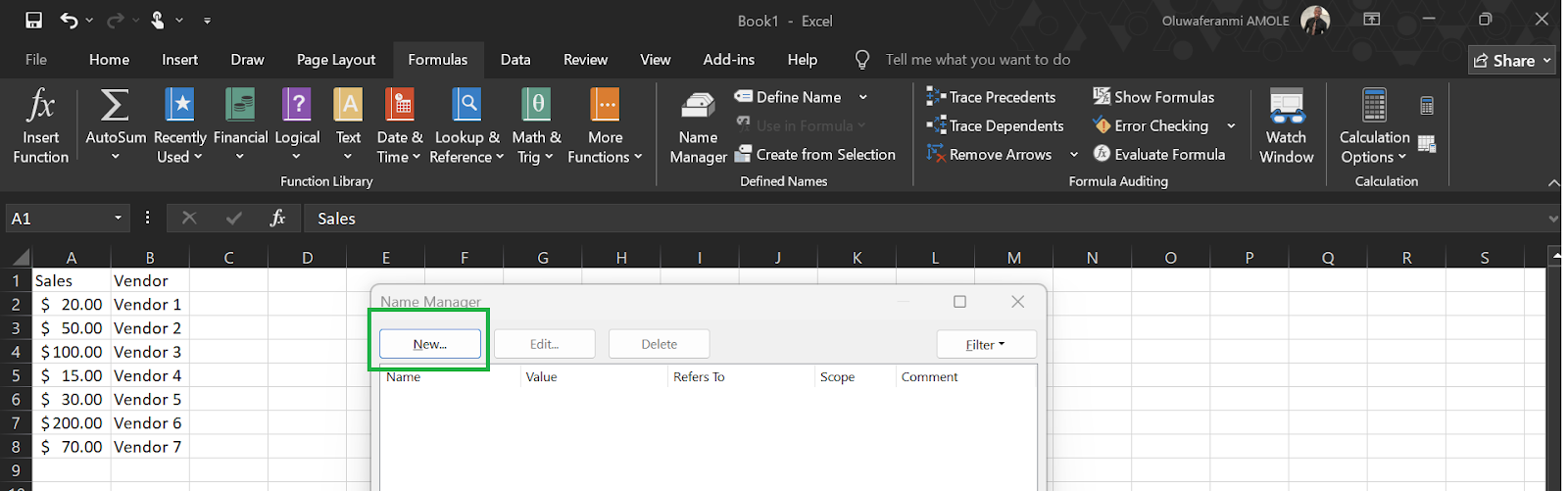The height and width of the screenshot is (491, 1568).
Task: Click the Redo arrow icon
Action: 115,20
